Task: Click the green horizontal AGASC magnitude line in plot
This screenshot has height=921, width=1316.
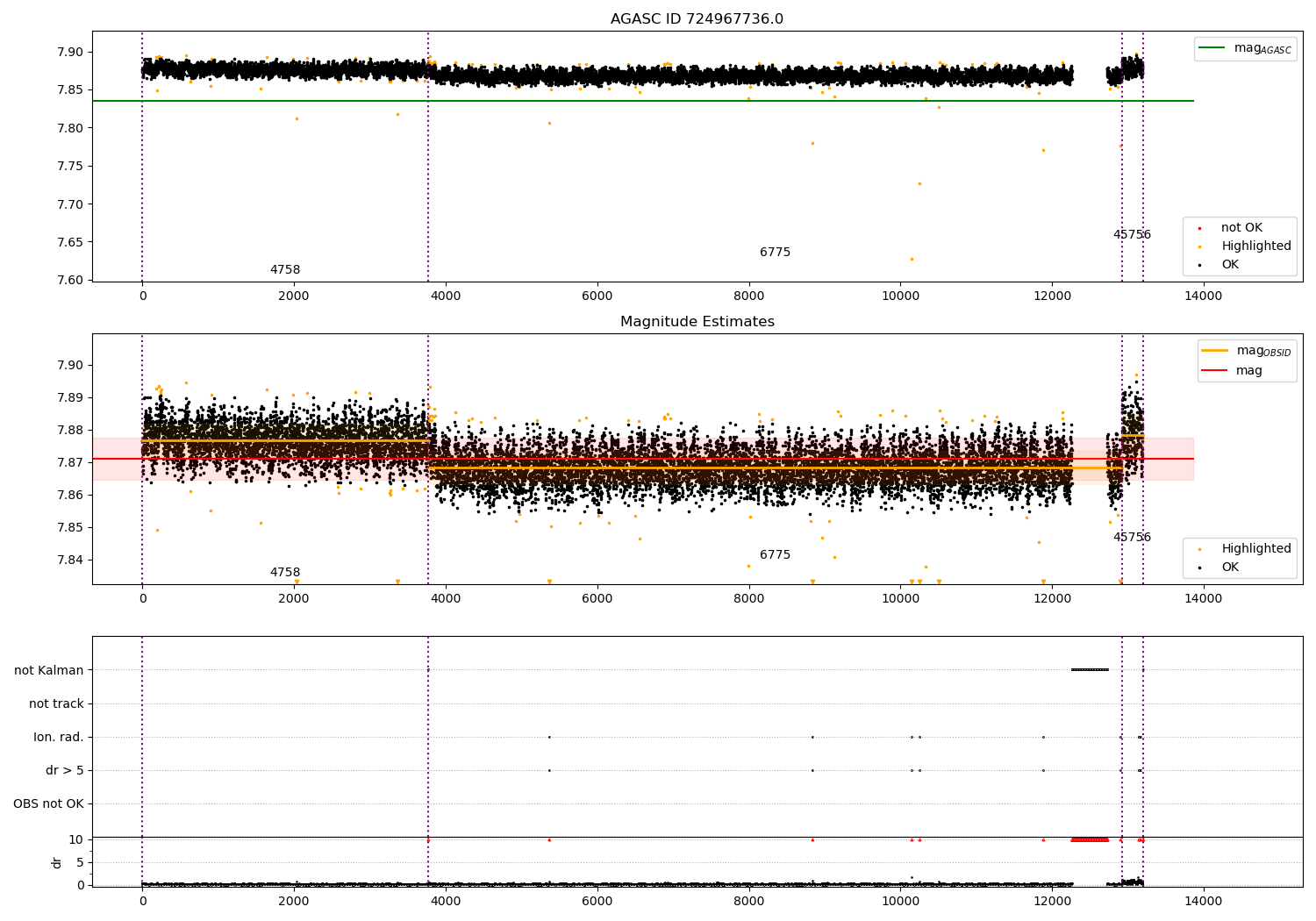Action: coord(614,101)
